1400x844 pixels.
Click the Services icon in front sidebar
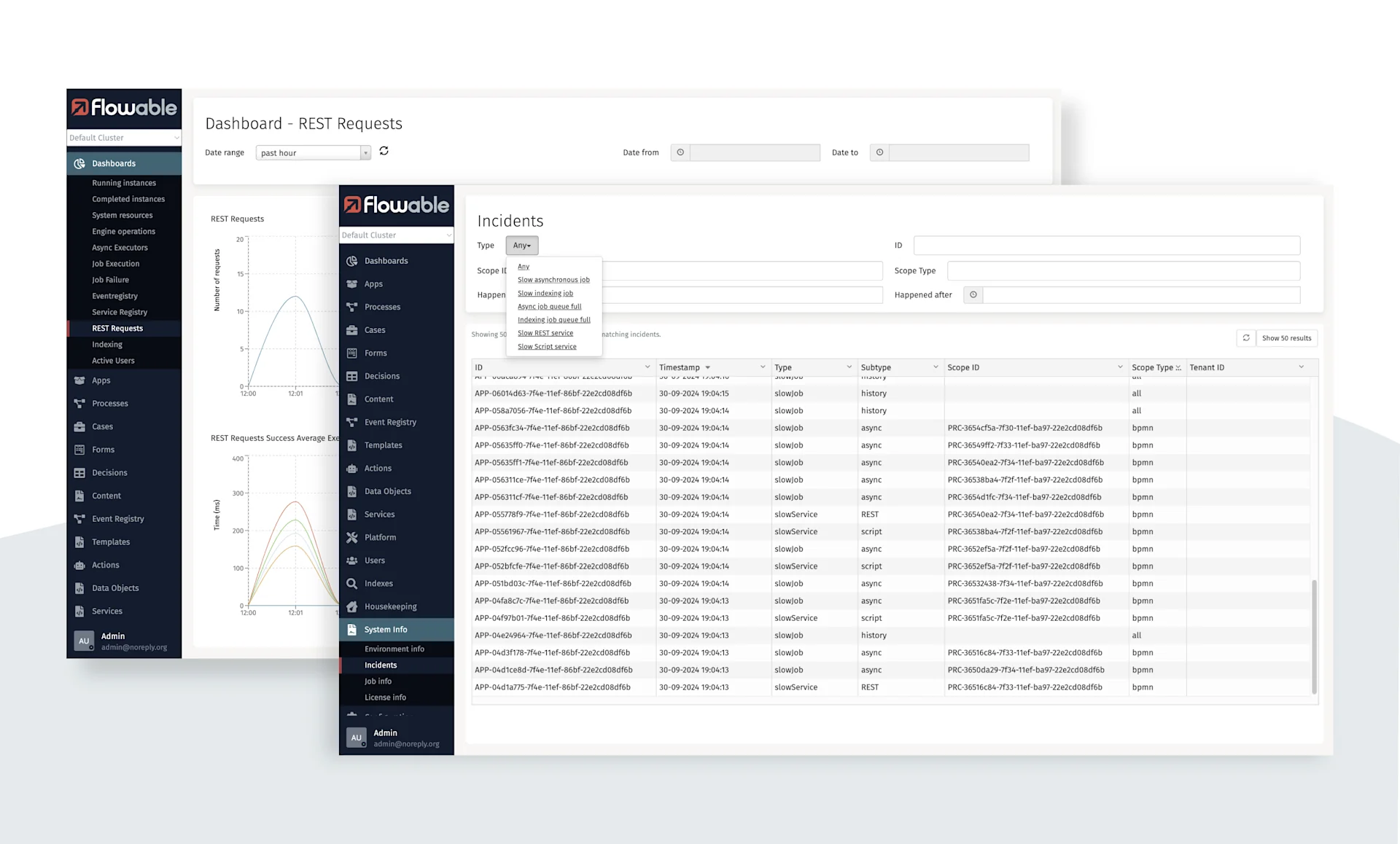(352, 515)
